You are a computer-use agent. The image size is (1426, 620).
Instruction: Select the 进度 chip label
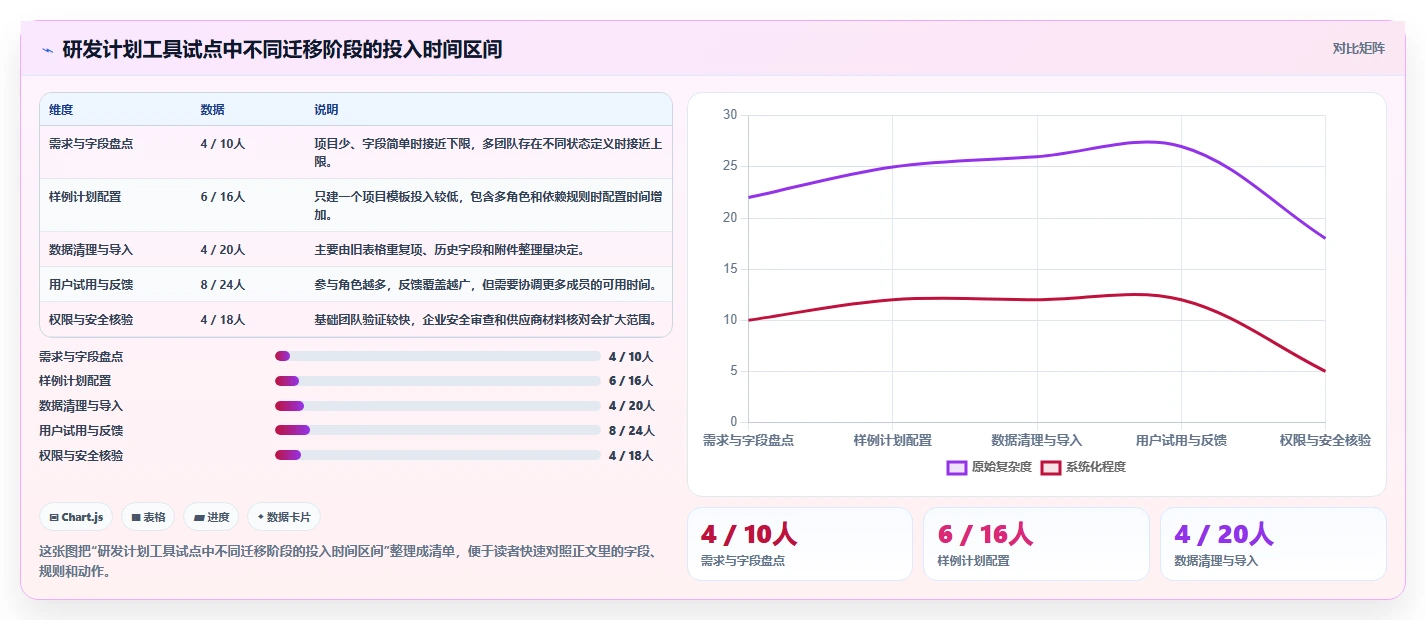pyautogui.click(x=218, y=517)
